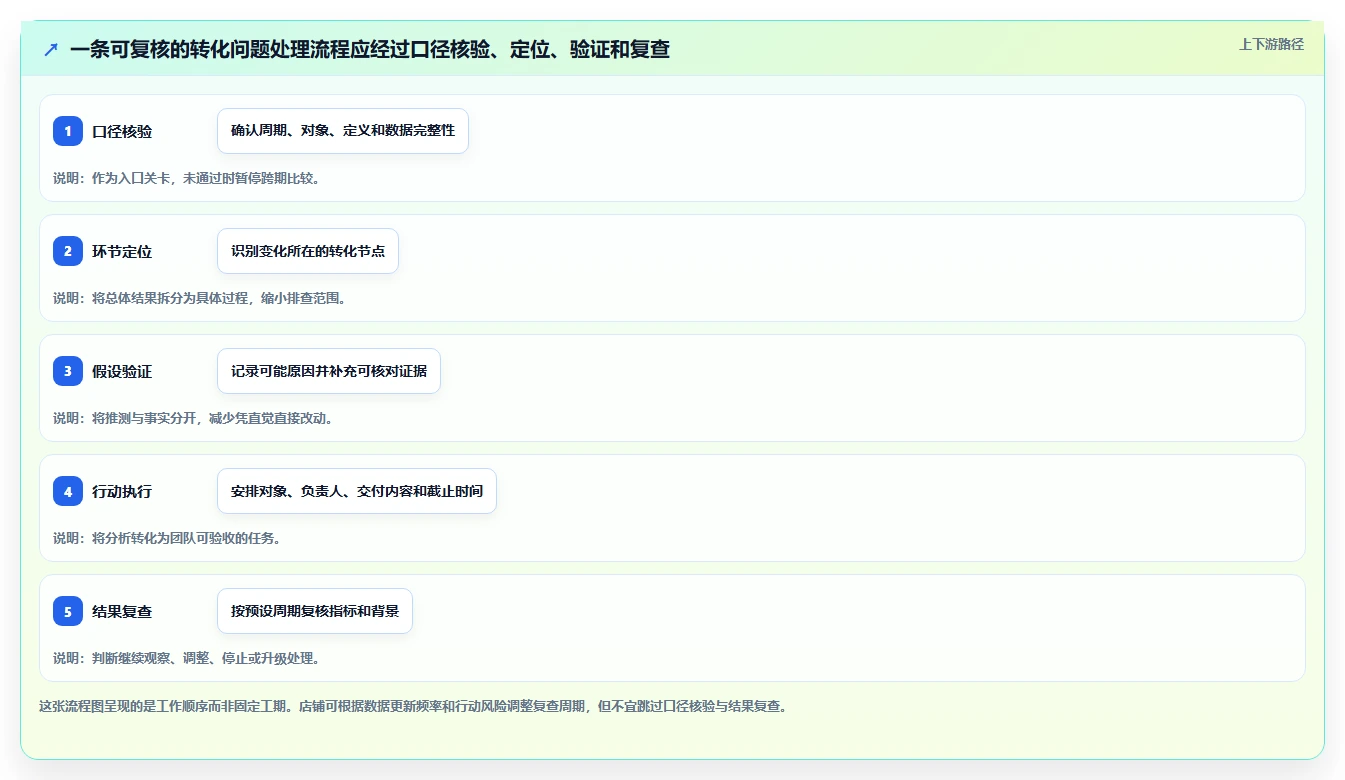
Task: Click the 上下游路径 label at top right
Action: pyautogui.click(x=1271, y=44)
